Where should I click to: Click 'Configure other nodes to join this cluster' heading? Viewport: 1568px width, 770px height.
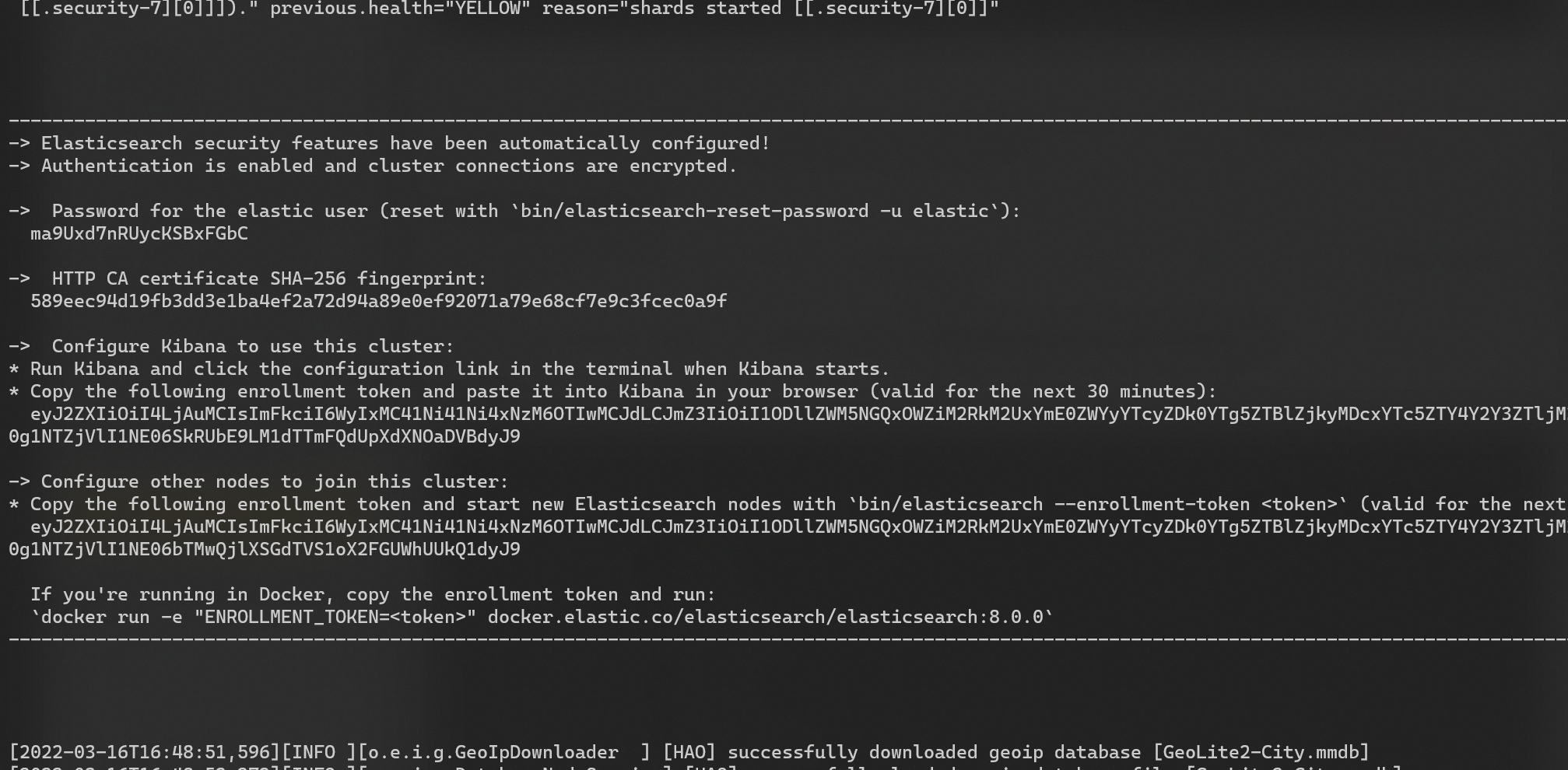[274, 481]
